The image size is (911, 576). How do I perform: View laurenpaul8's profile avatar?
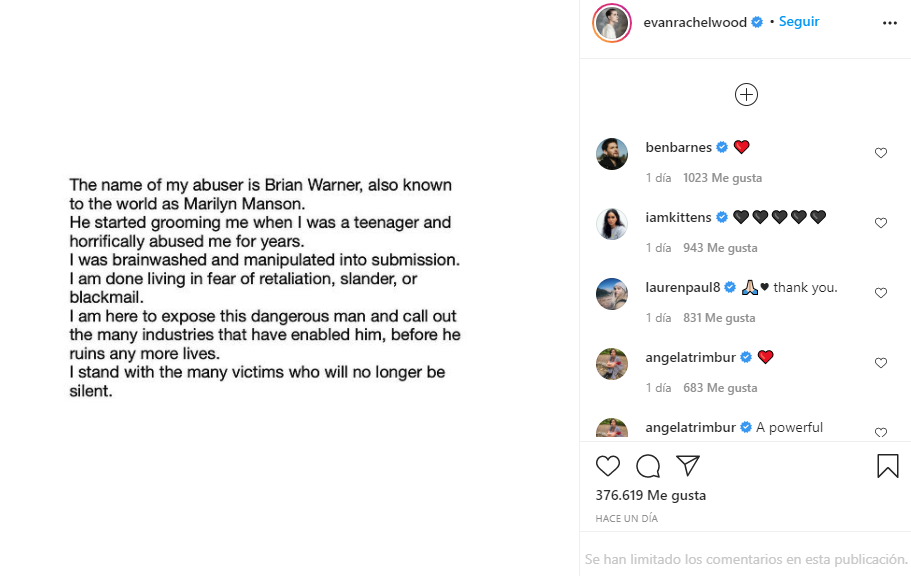pyautogui.click(x=612, y=294)
